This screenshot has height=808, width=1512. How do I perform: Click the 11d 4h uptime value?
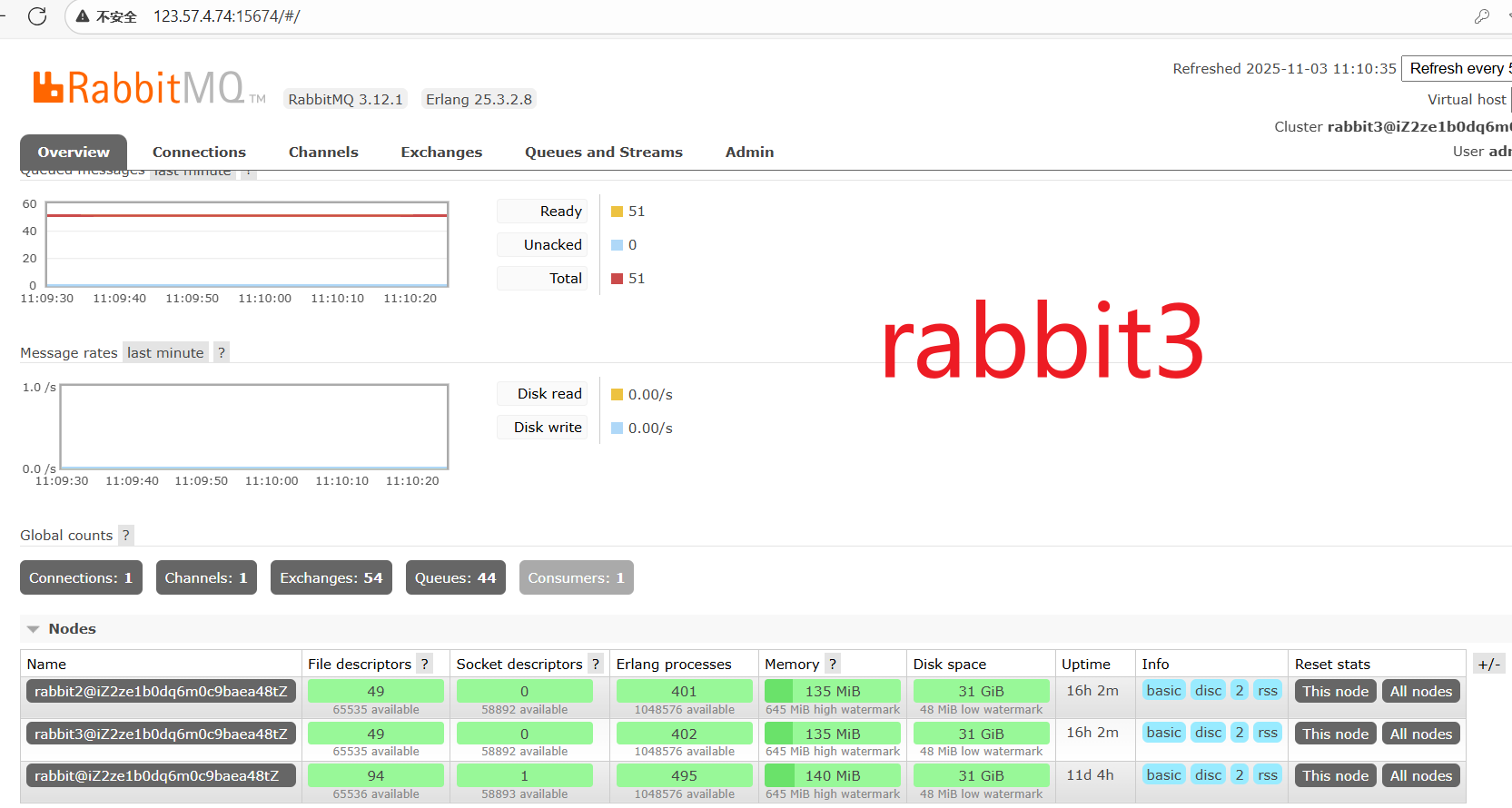(x=1090, y=774)
